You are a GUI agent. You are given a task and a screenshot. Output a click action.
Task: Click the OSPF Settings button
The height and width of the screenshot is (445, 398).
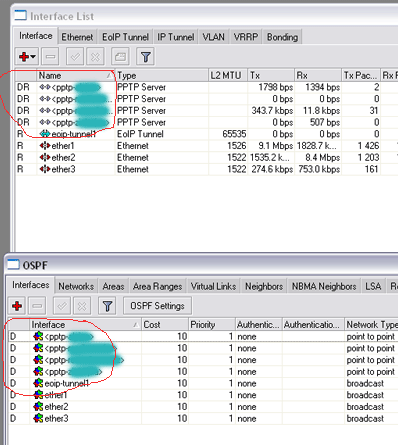point(157,306)
